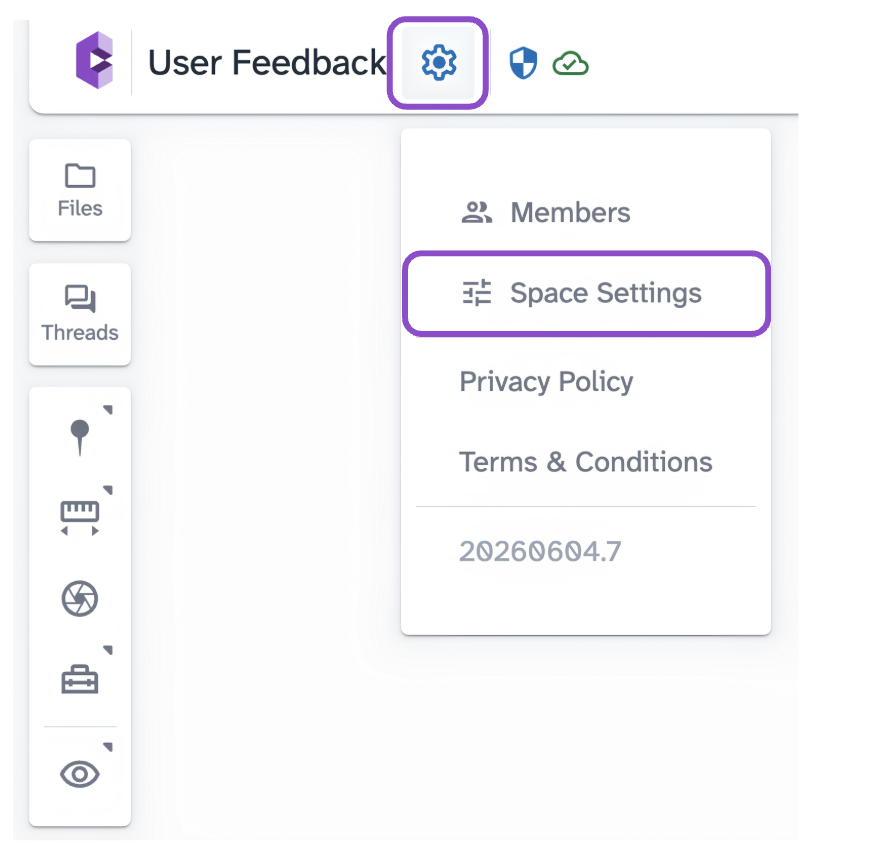Viewport: 874px width, 852px height.
Task: Open the settings gear menu
Action: tap(439, 62)
